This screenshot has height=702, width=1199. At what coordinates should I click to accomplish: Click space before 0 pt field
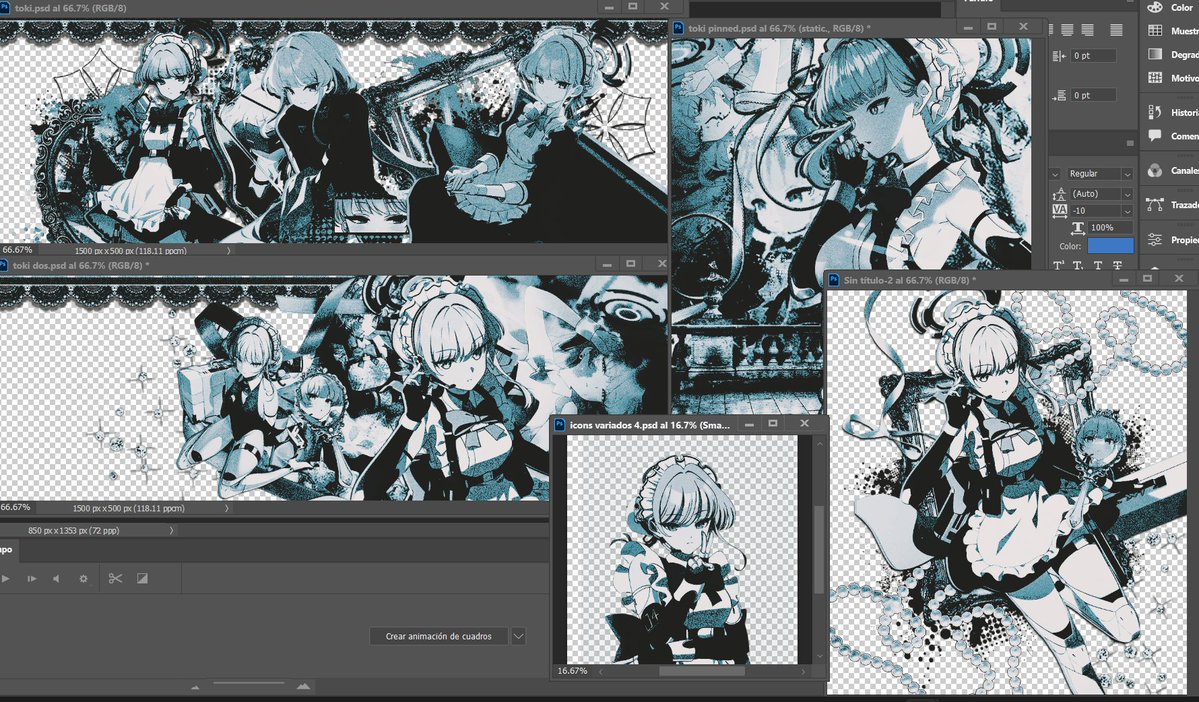1093,96
